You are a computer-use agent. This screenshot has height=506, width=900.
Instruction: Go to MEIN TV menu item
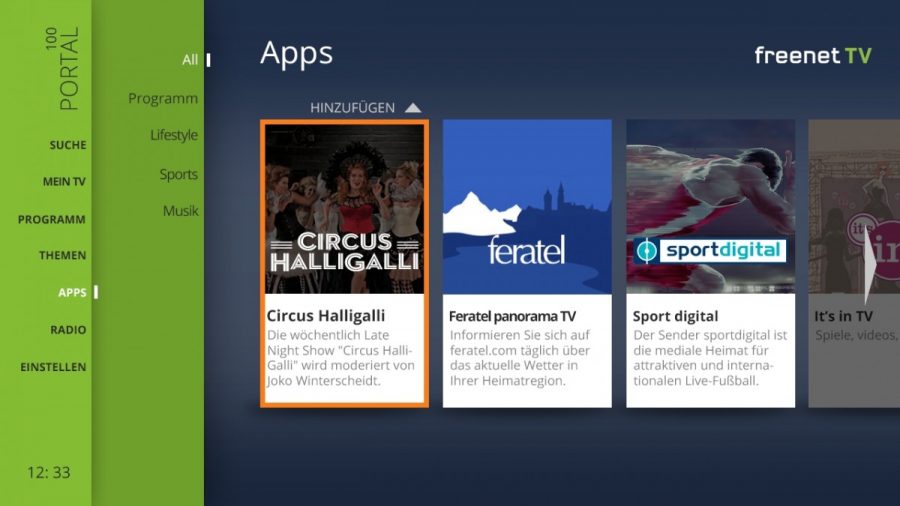[x=64, y=182]
